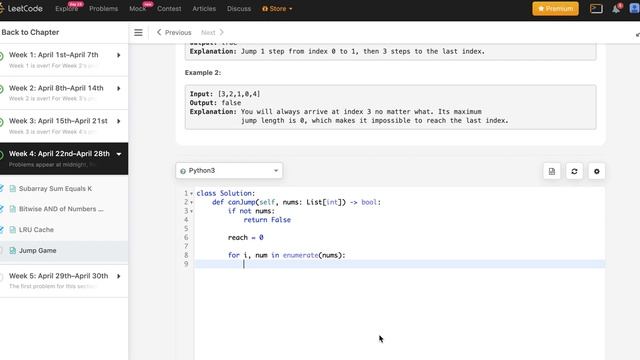640x360 pixels.
Task: Click the Subarray Sum Equals K document icon
Action: point(13,189)
